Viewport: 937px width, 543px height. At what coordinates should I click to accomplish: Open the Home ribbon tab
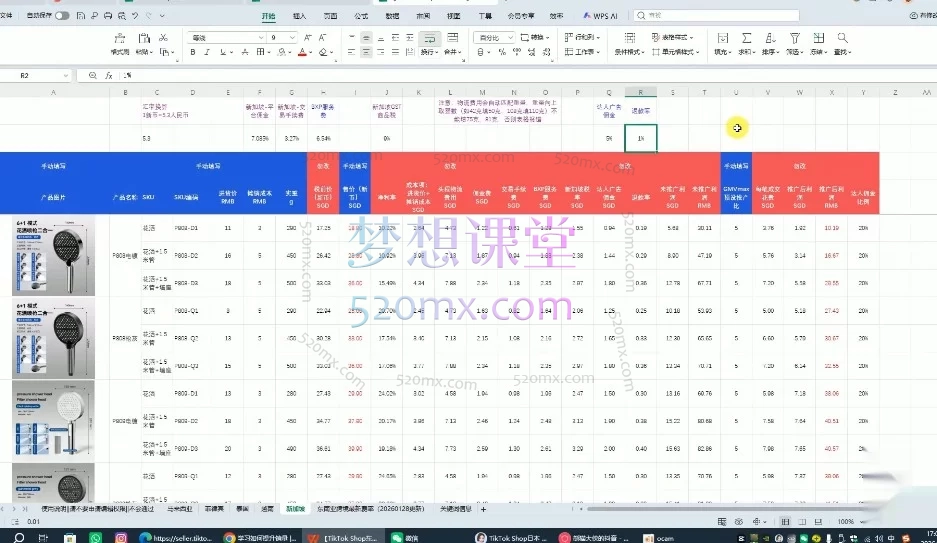click(x=268, y=16)
